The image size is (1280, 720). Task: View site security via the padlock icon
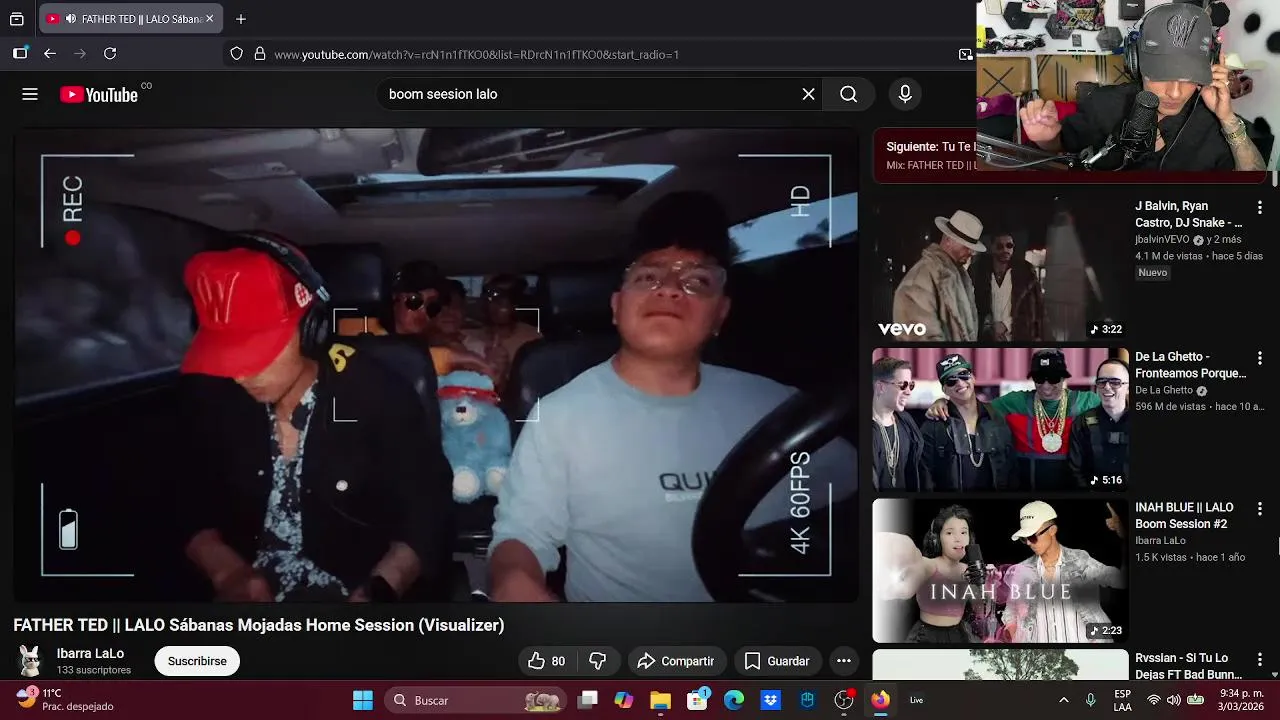260,54
